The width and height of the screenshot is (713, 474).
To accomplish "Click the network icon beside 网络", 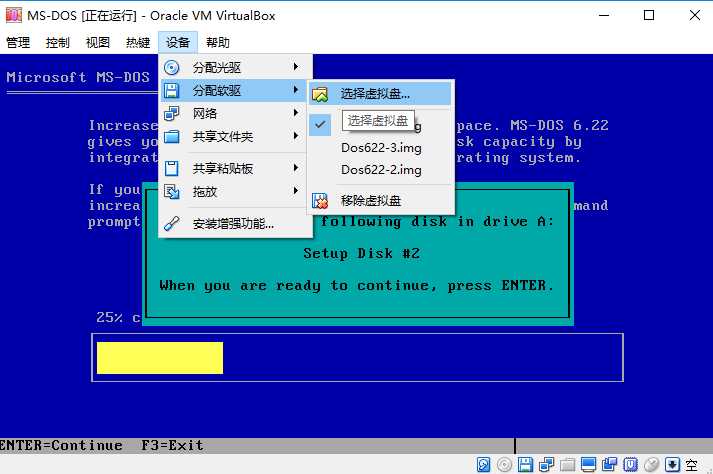I will point(171,113).
